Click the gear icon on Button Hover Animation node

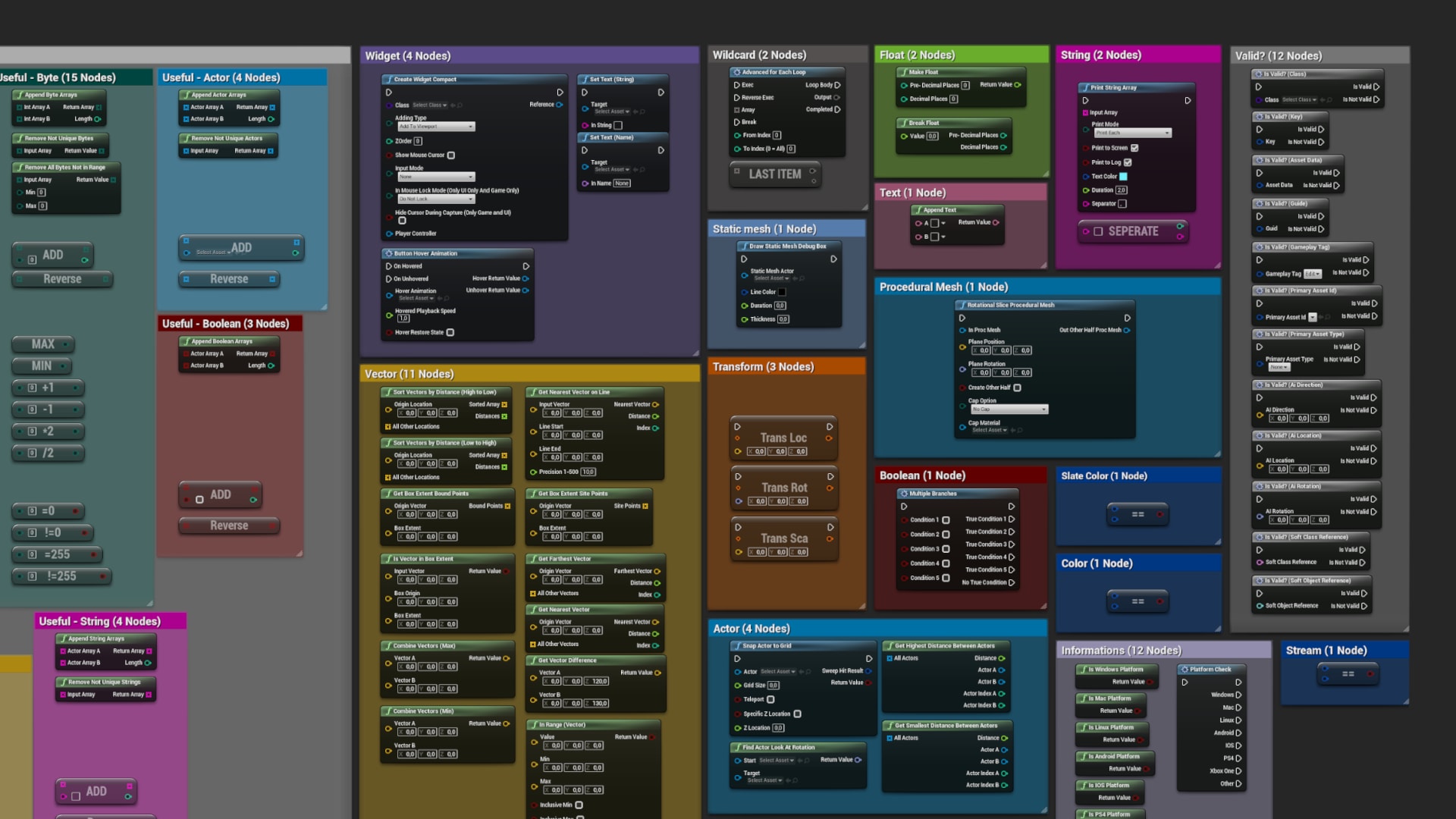tap(390, 253)
